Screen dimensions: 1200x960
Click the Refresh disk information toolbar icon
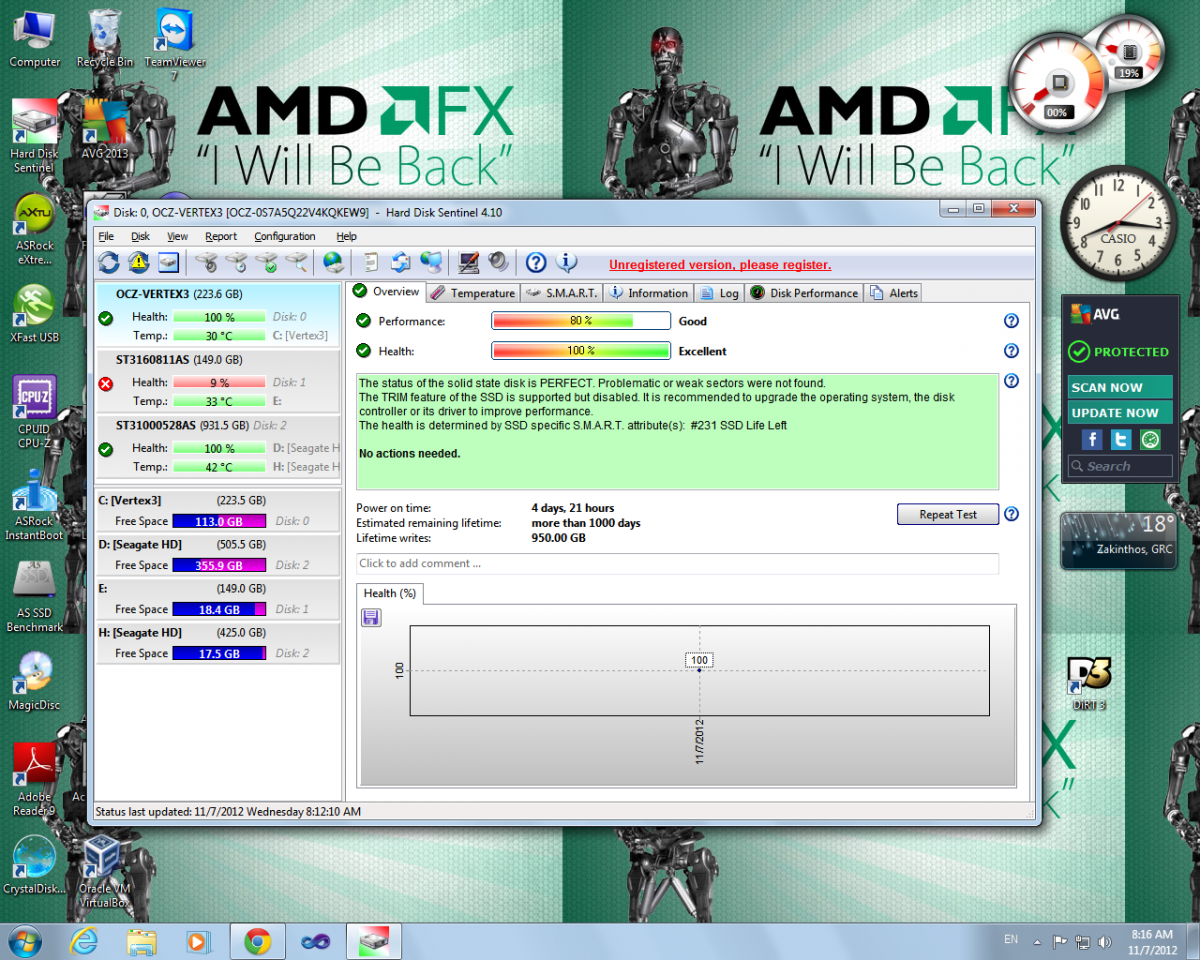click(108, 263)
